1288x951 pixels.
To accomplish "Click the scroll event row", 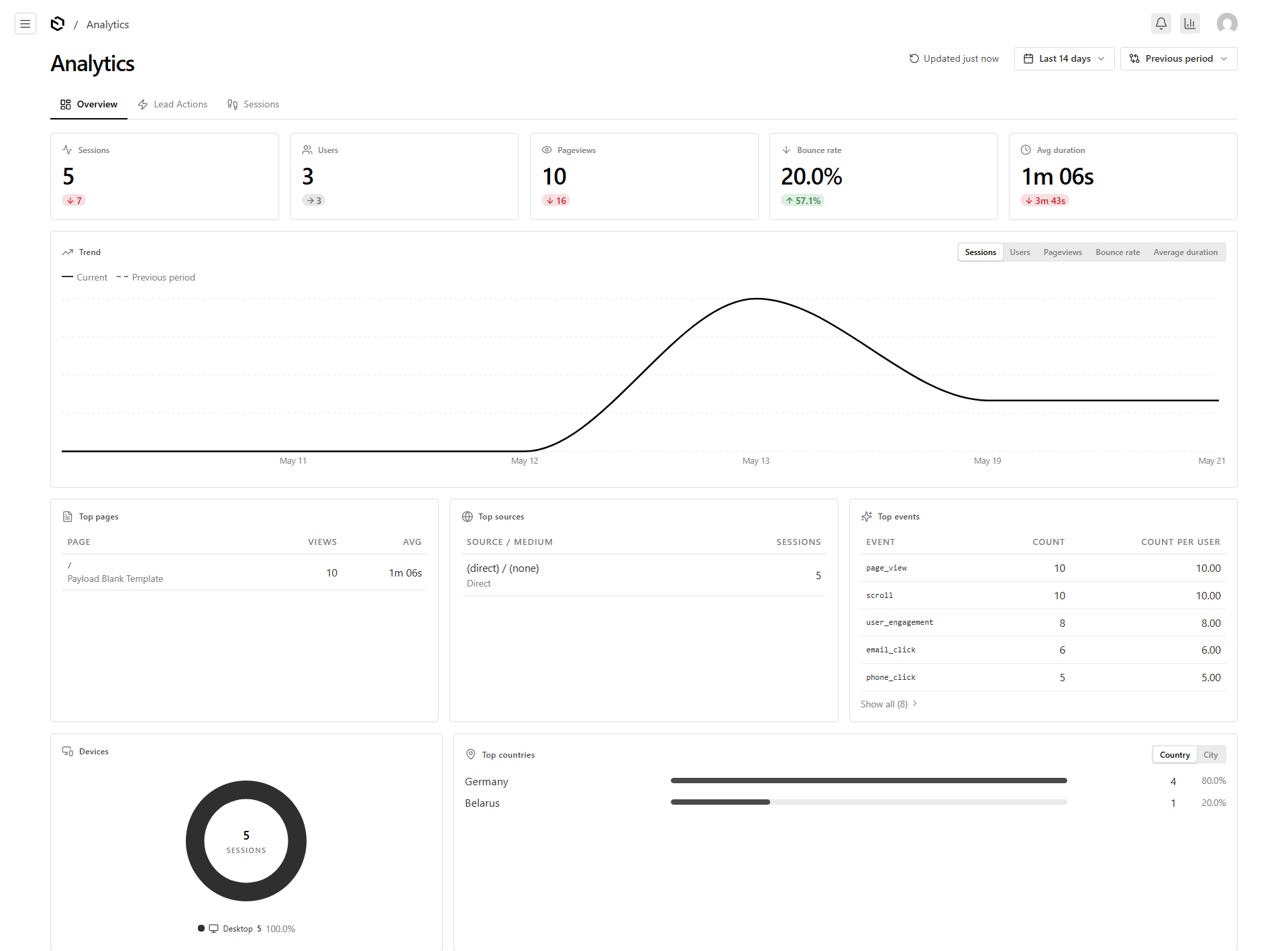I will (1043, 595).
